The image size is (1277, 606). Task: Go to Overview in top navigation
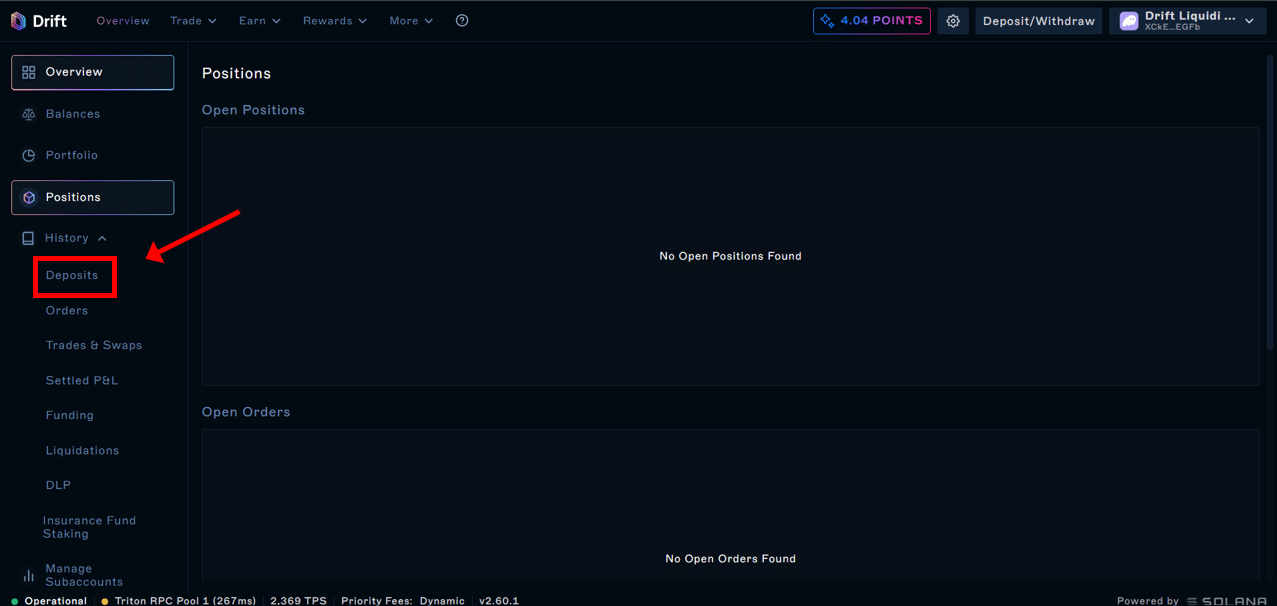[x=123, y=21]
